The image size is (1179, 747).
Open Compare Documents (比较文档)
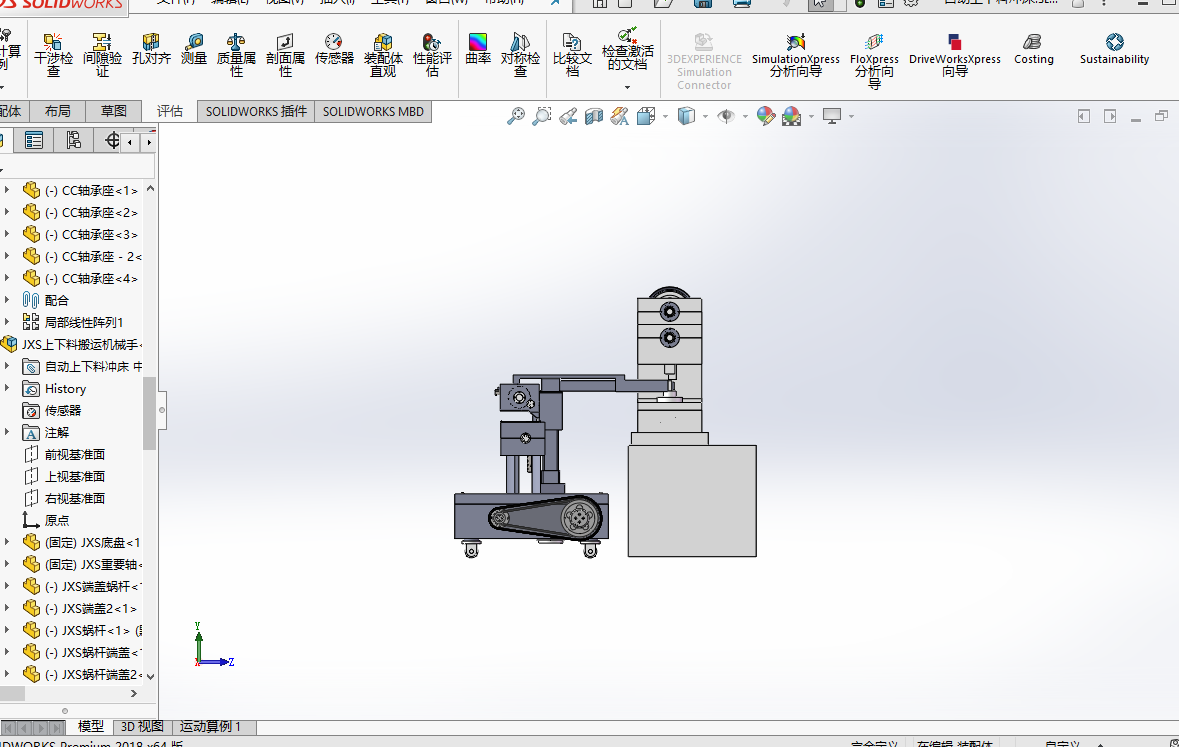tap(572, 54)
